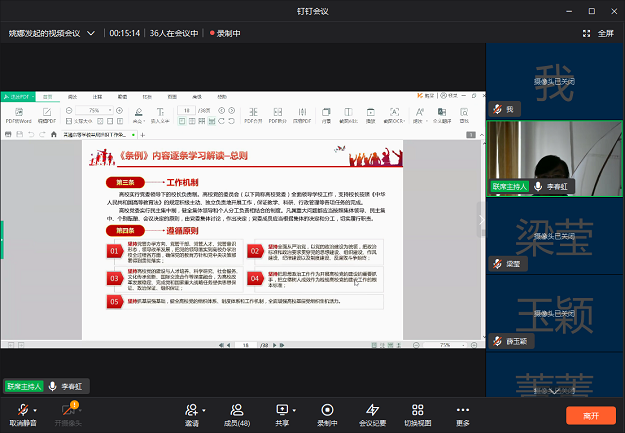Click 梁莹's muted microphone icon

[x=496, y=265]
